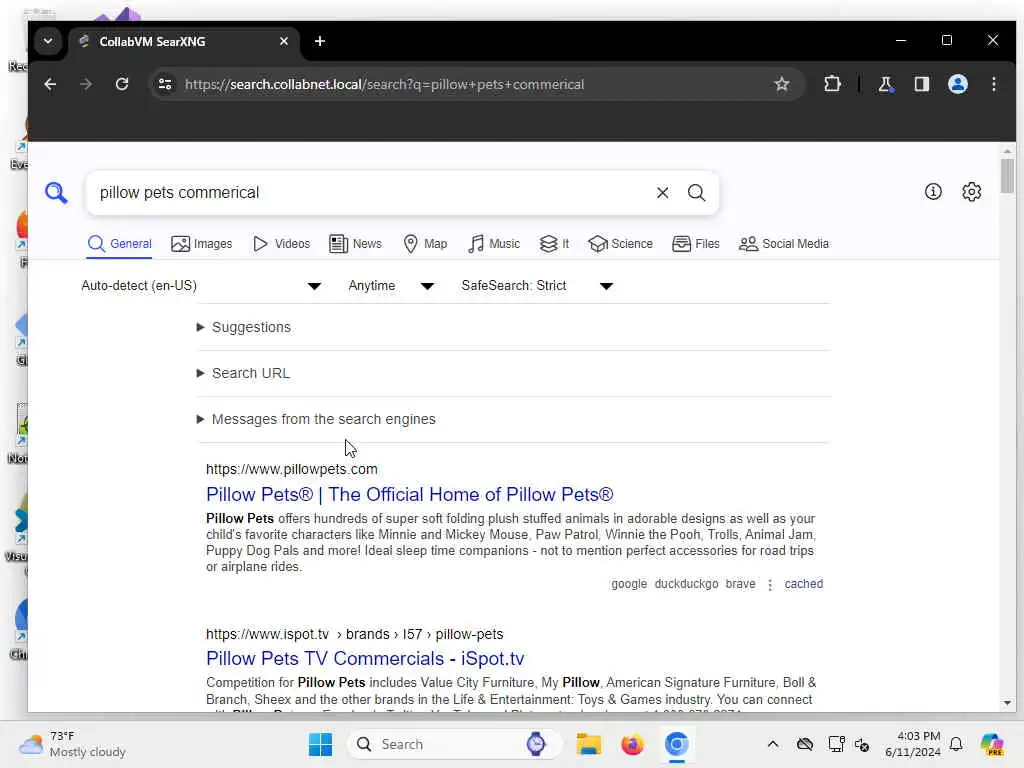Viewport: 1024px width, 768px height.
Task: Open a new browser tab
Action: [x=319, y=41]
